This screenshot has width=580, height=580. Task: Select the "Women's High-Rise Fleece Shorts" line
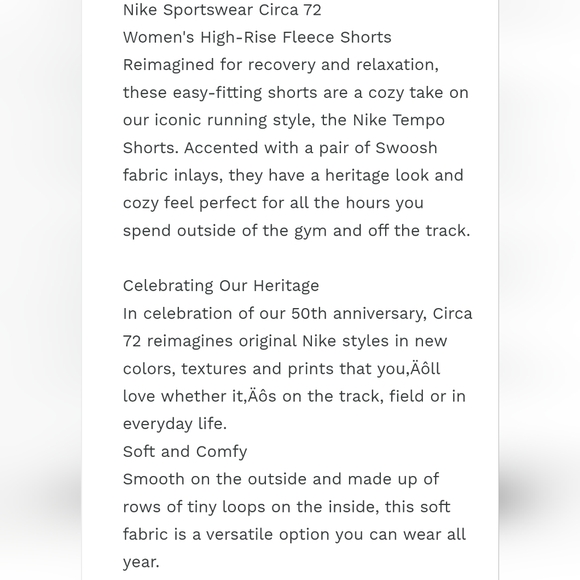[x=257, y=37]
